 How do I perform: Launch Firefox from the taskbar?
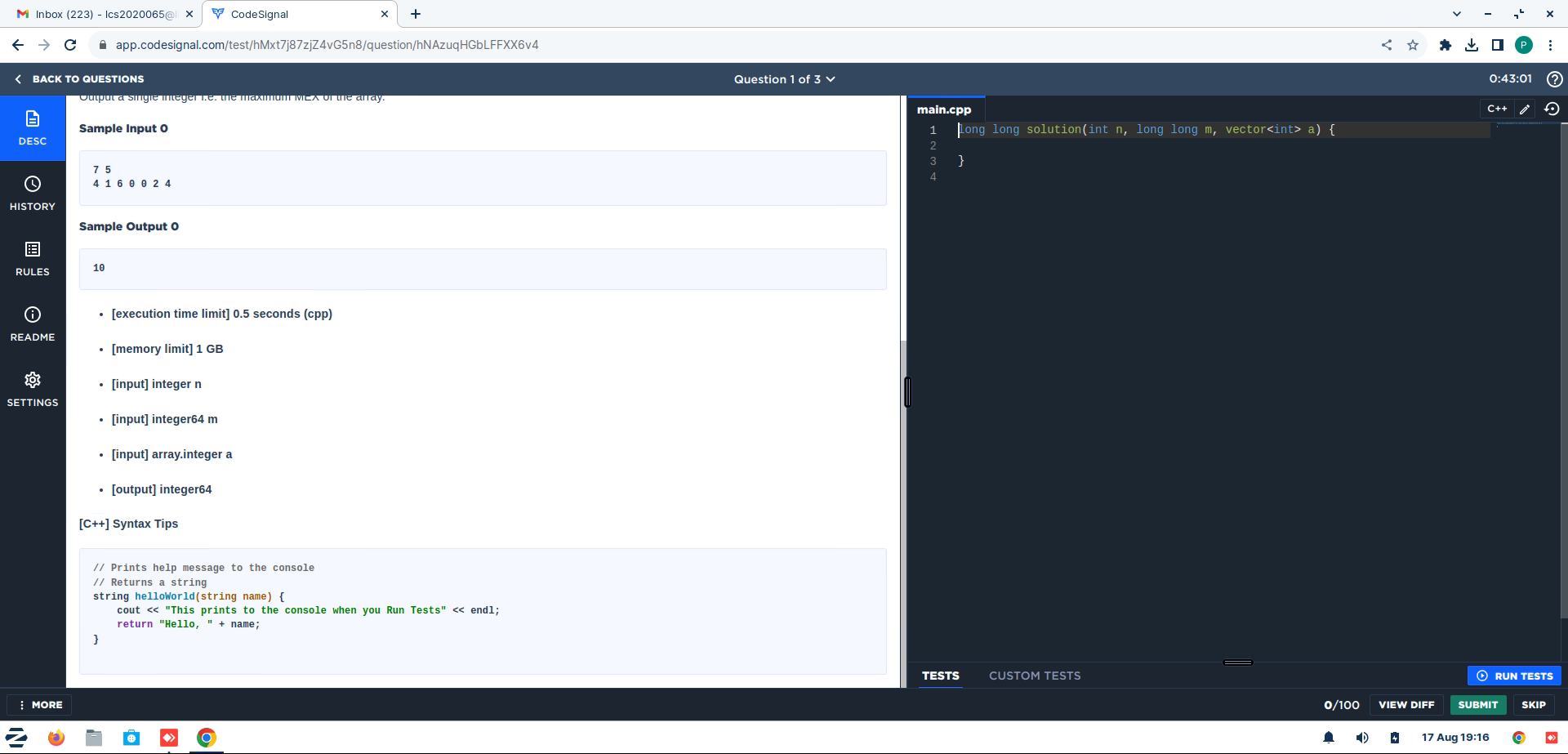click(x=56, y=738)
